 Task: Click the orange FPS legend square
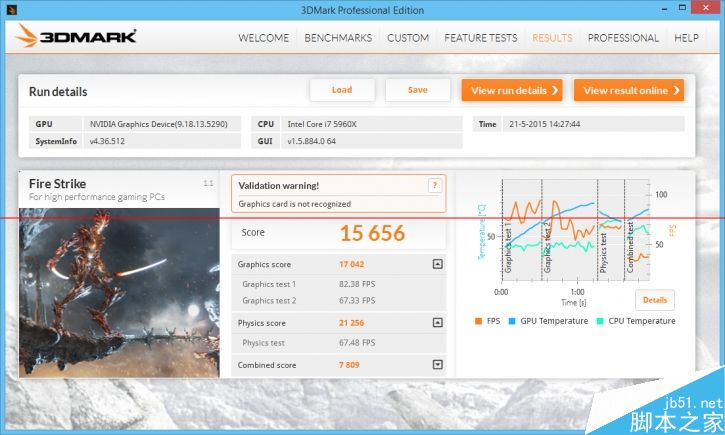pyautogui.click(x=479, y=321)
